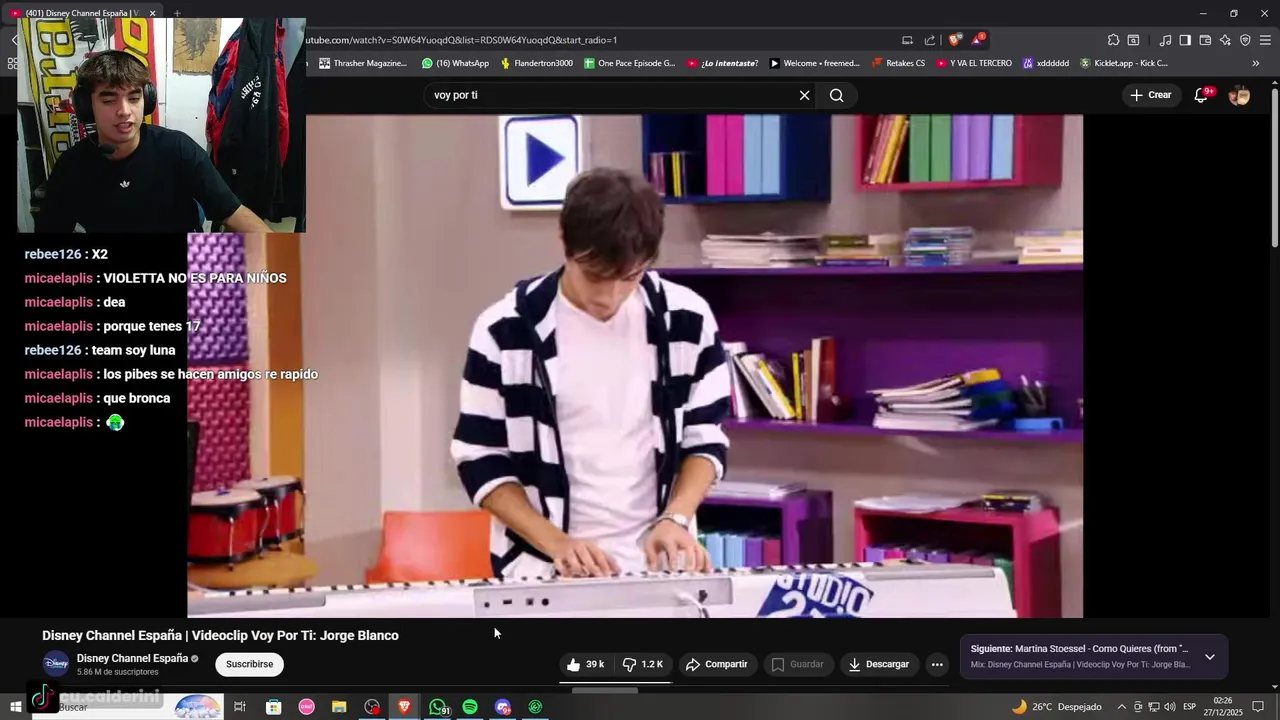Open Brave browser taskbar icon
Viewport: 1280px width, 720px height.
click(x=405, y=707)
